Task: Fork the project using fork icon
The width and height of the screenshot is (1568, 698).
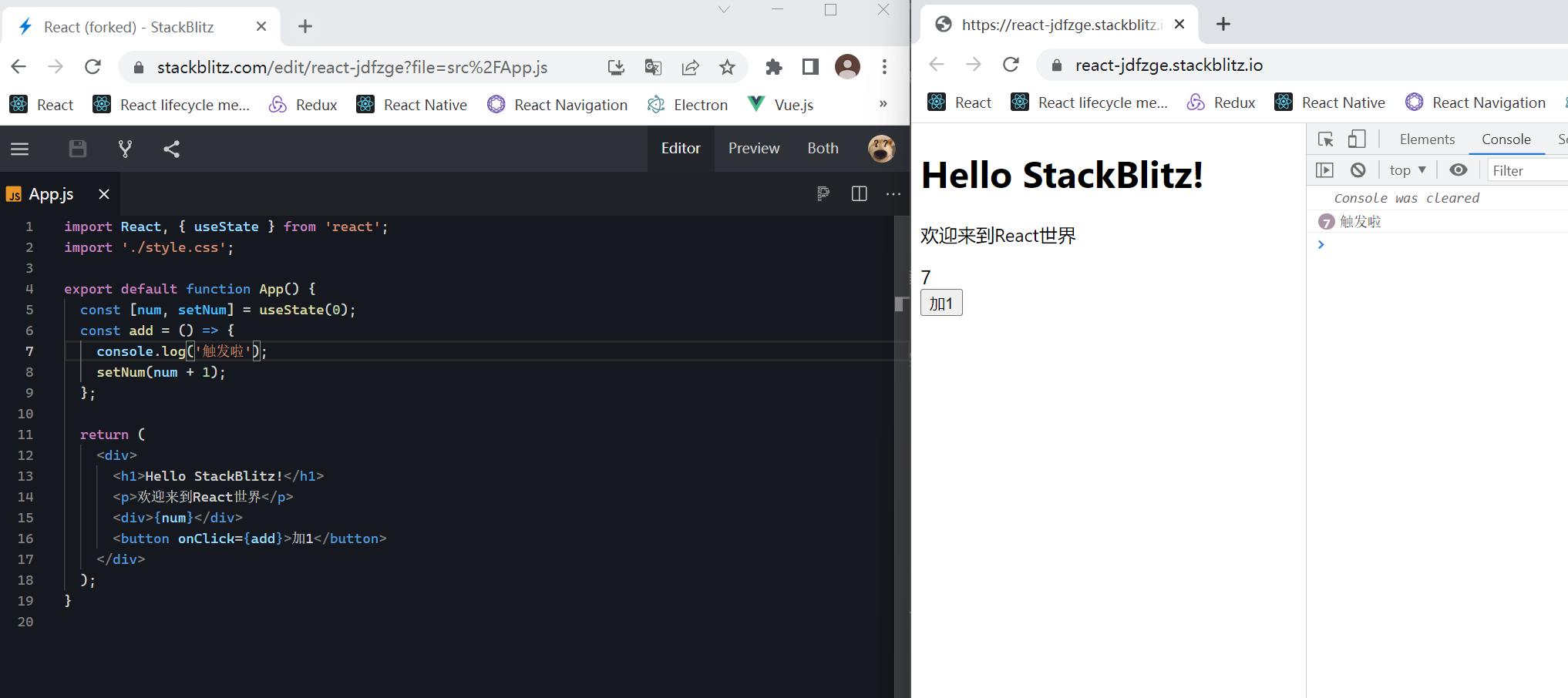Action: pyautogui.click(x=125, y=149)
